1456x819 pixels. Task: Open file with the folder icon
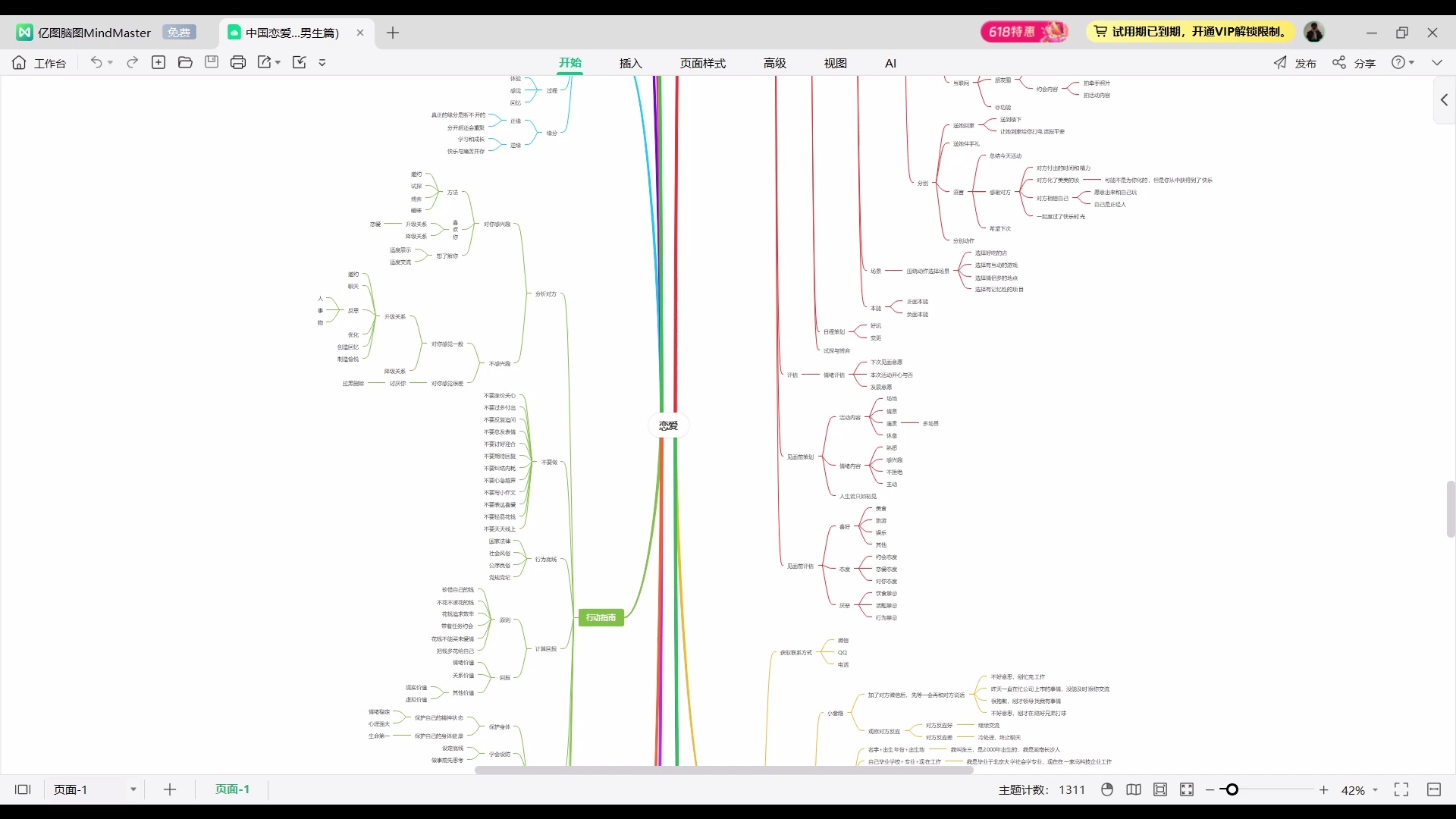pos(185,62)
